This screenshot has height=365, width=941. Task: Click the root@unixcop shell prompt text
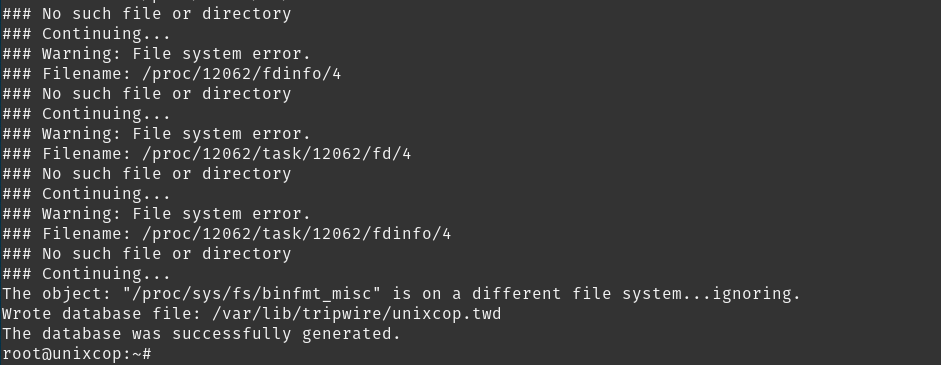[76, 354]
